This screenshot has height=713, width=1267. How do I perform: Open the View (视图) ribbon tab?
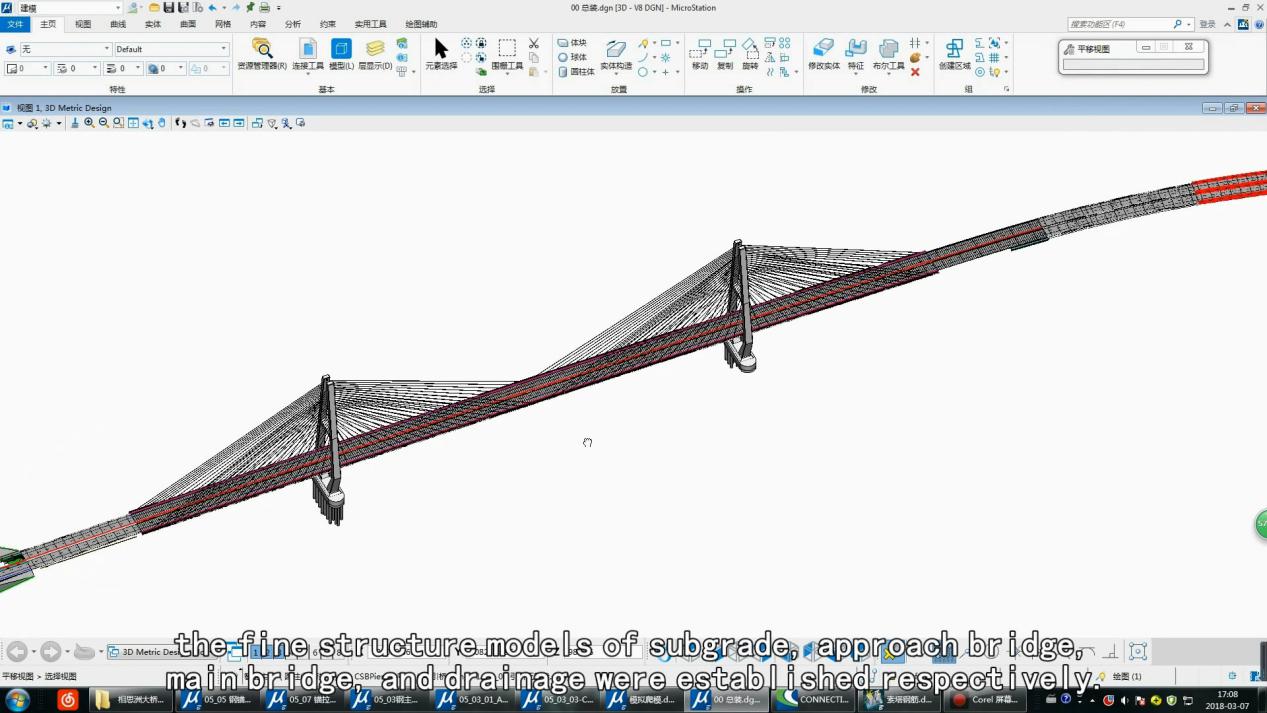[83, 24]
